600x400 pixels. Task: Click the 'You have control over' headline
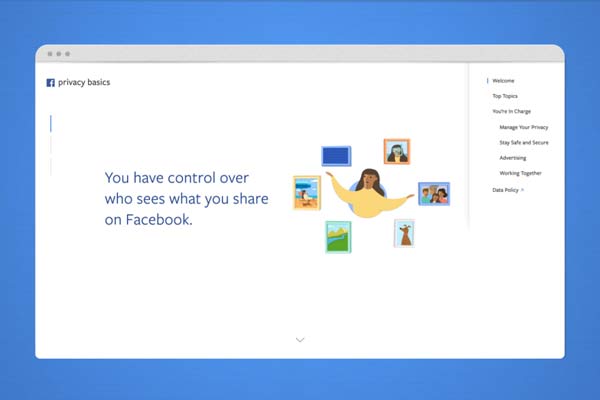coord(186,199)
